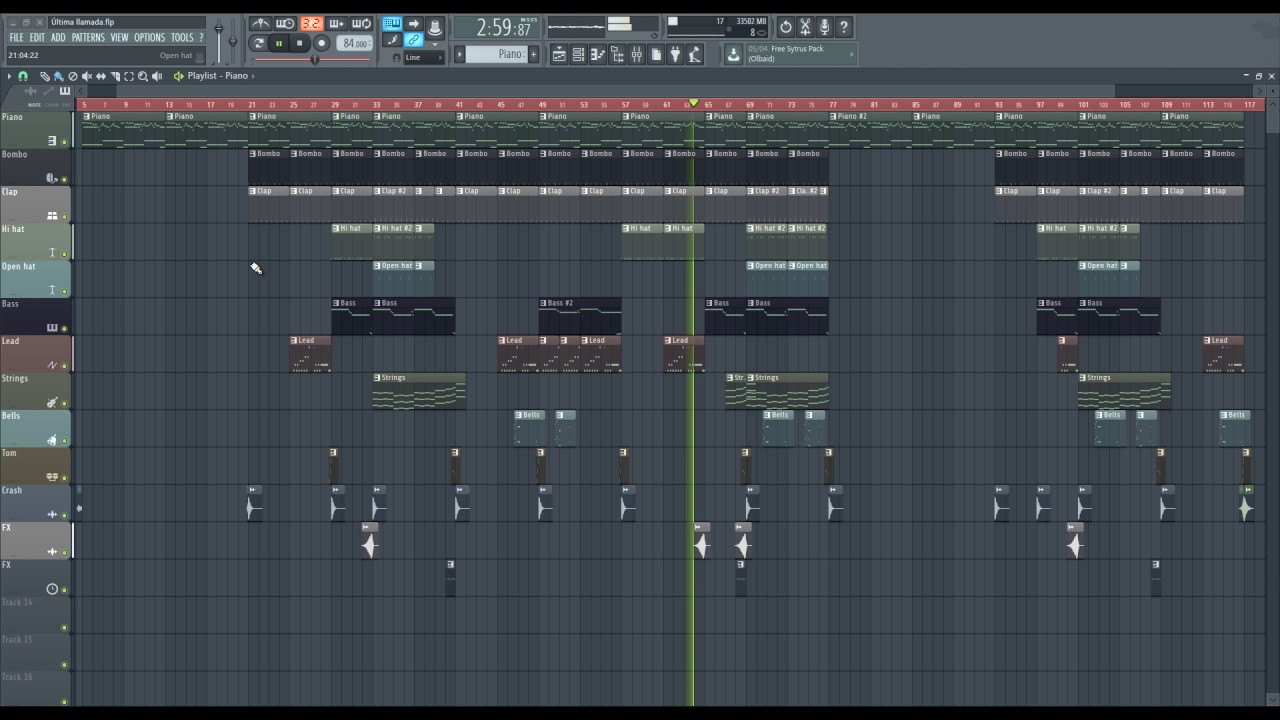Select the playlist Playback speaker tool
Image resolution: width=1280 pixels, height=720 pixels.
click(157, 76)
